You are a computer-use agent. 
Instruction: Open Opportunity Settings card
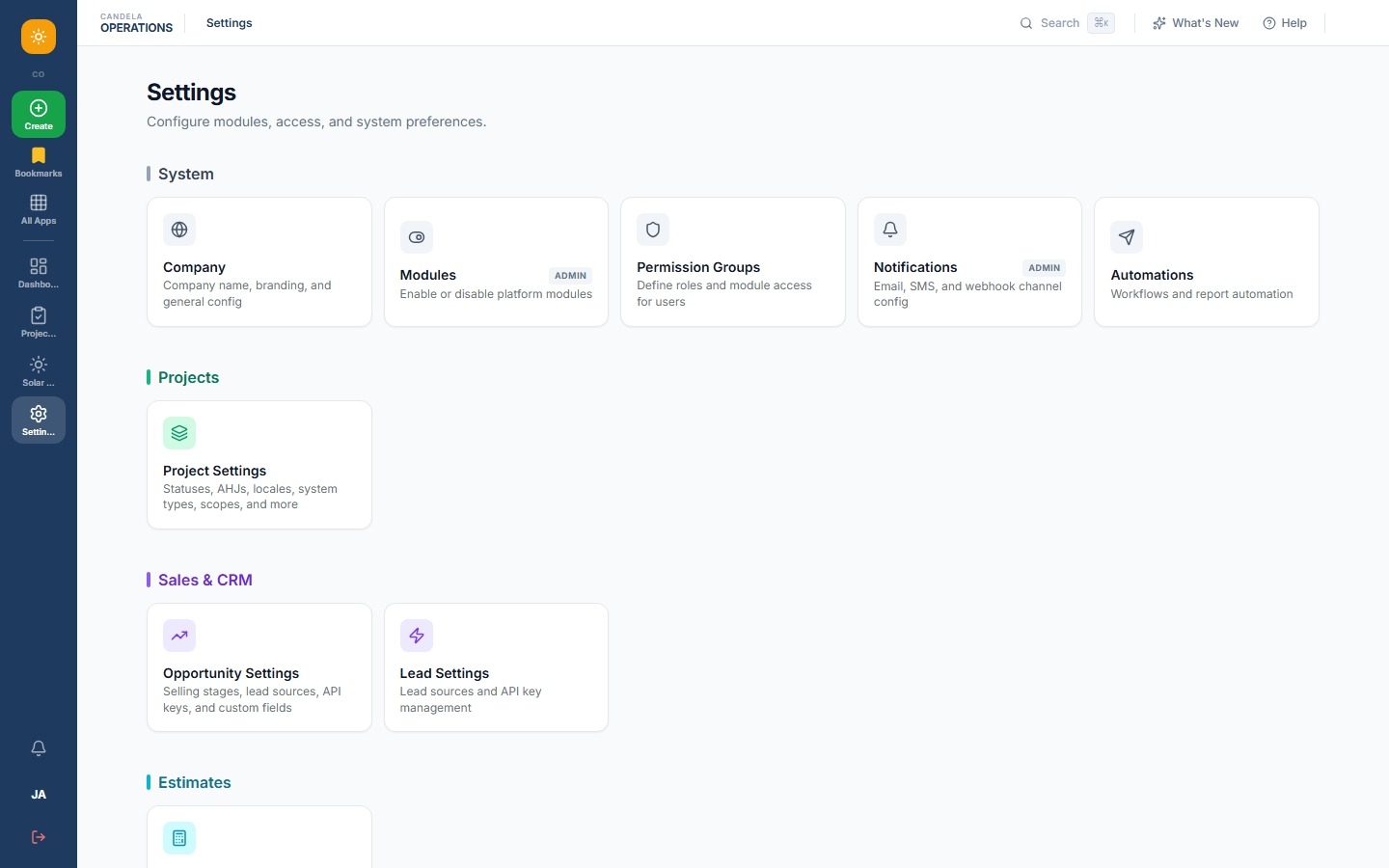259,667
